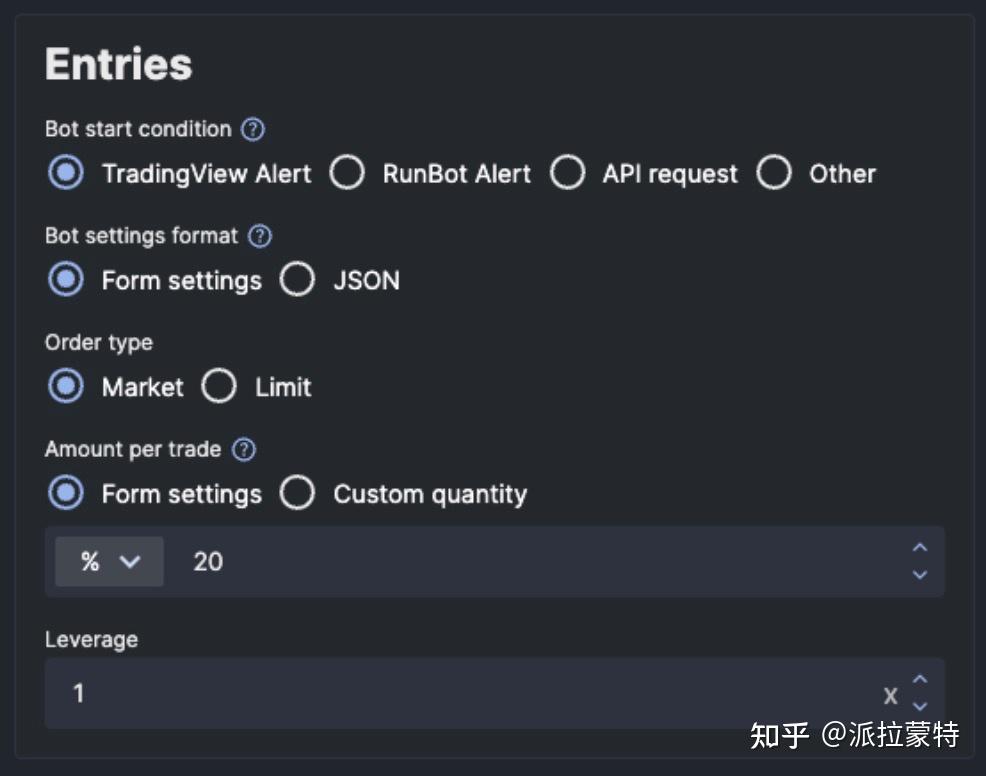Click the upward stepper arrow beside the 20 value

pos(919,547)
